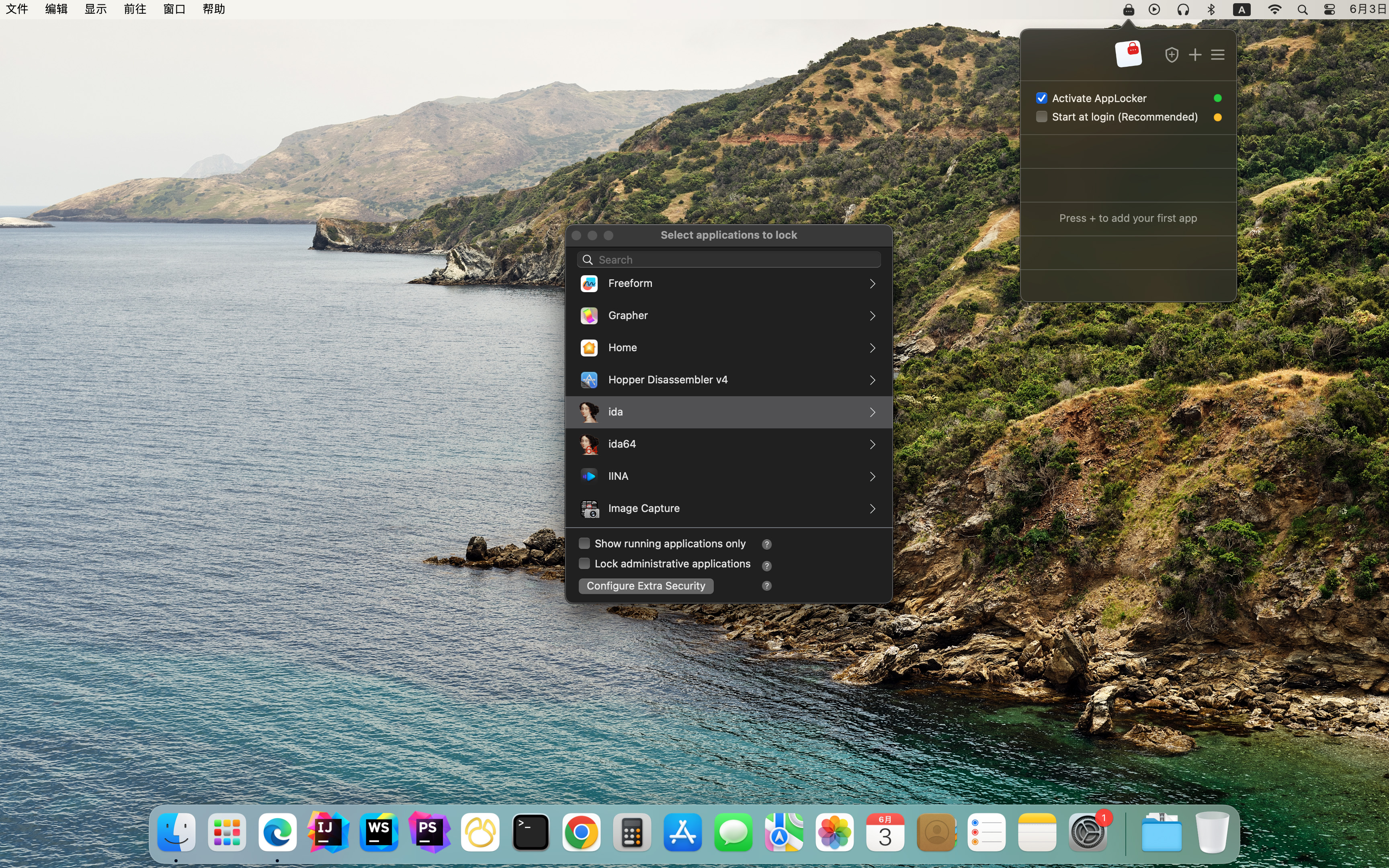Viewport: 1389px width, 868px height.
Task: Click the AppLocker lock icon in menu bar
Action: pos(1128,9)
